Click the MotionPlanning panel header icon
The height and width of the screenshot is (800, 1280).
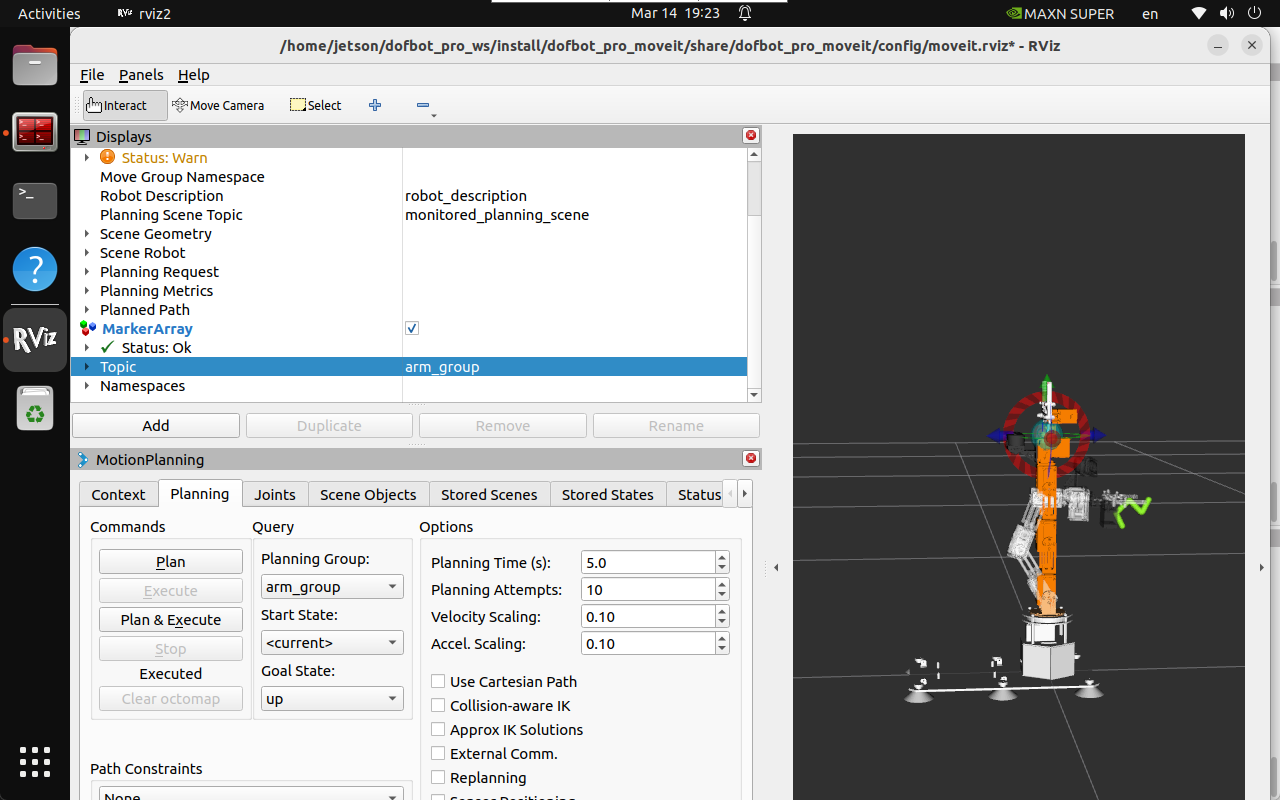pos(83,459)
